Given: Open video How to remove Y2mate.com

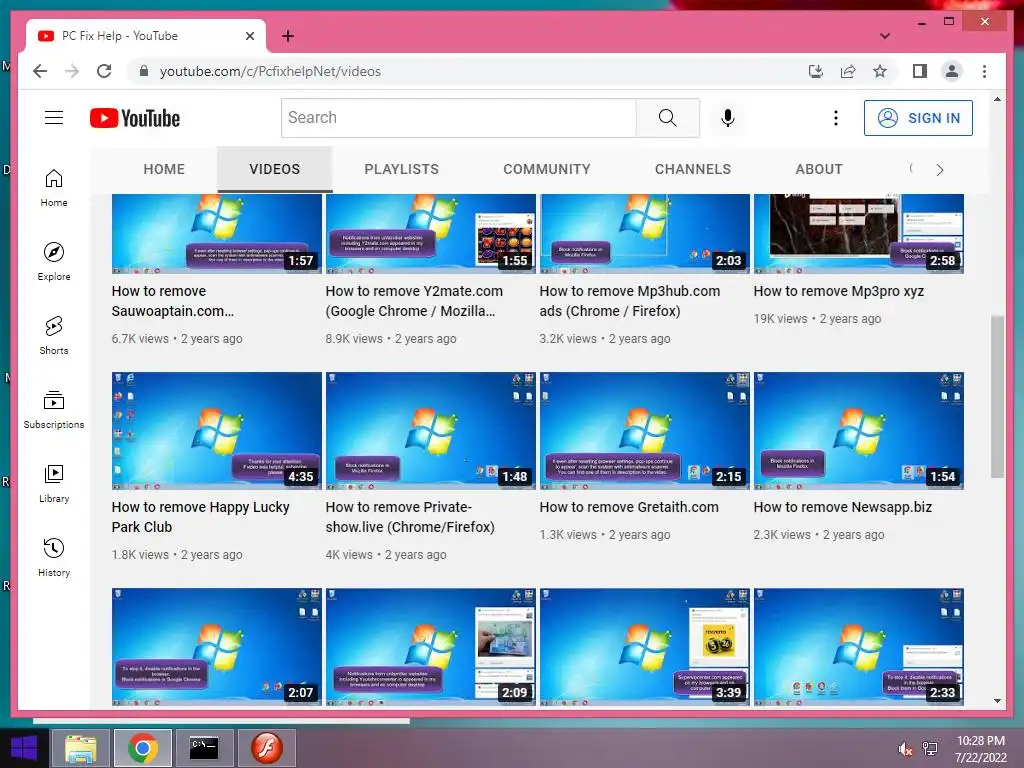Looking at the screenshot, I should click(x=414, y=301).
